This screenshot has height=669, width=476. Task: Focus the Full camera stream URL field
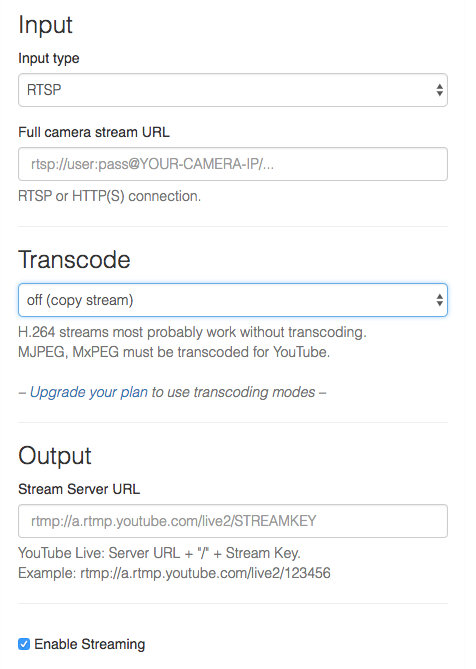232,164
